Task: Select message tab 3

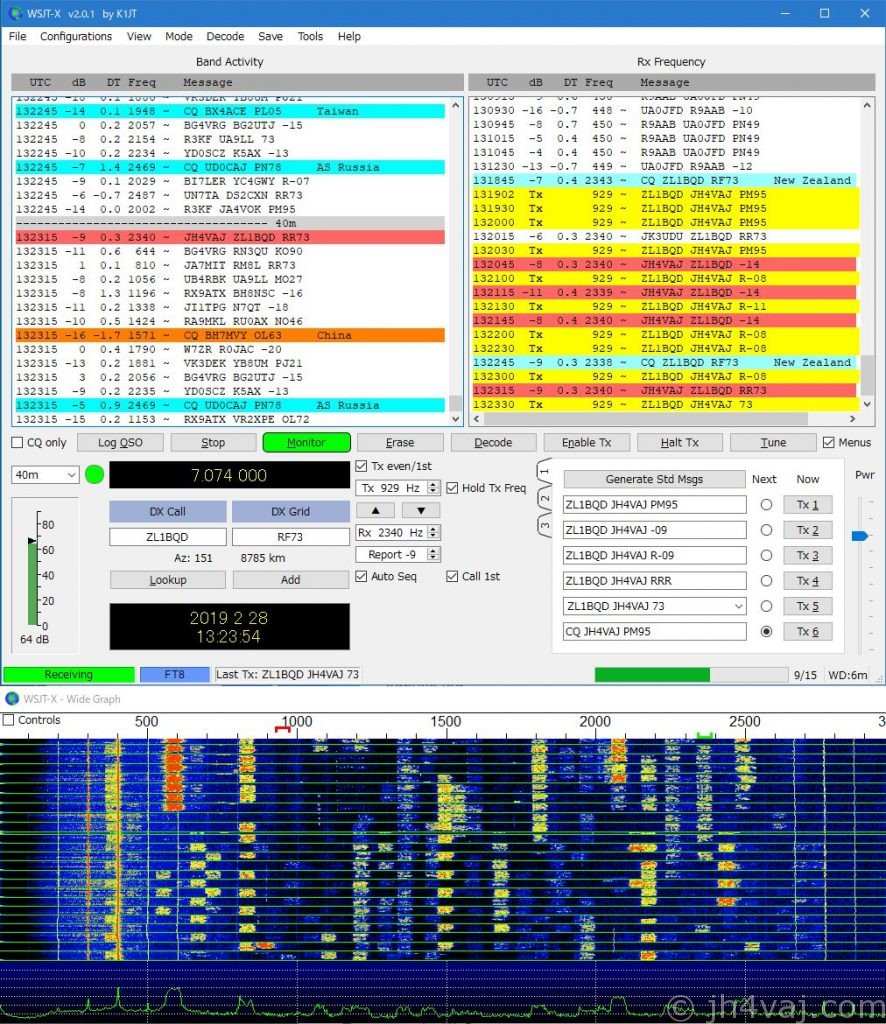Action: click(545, 525)
